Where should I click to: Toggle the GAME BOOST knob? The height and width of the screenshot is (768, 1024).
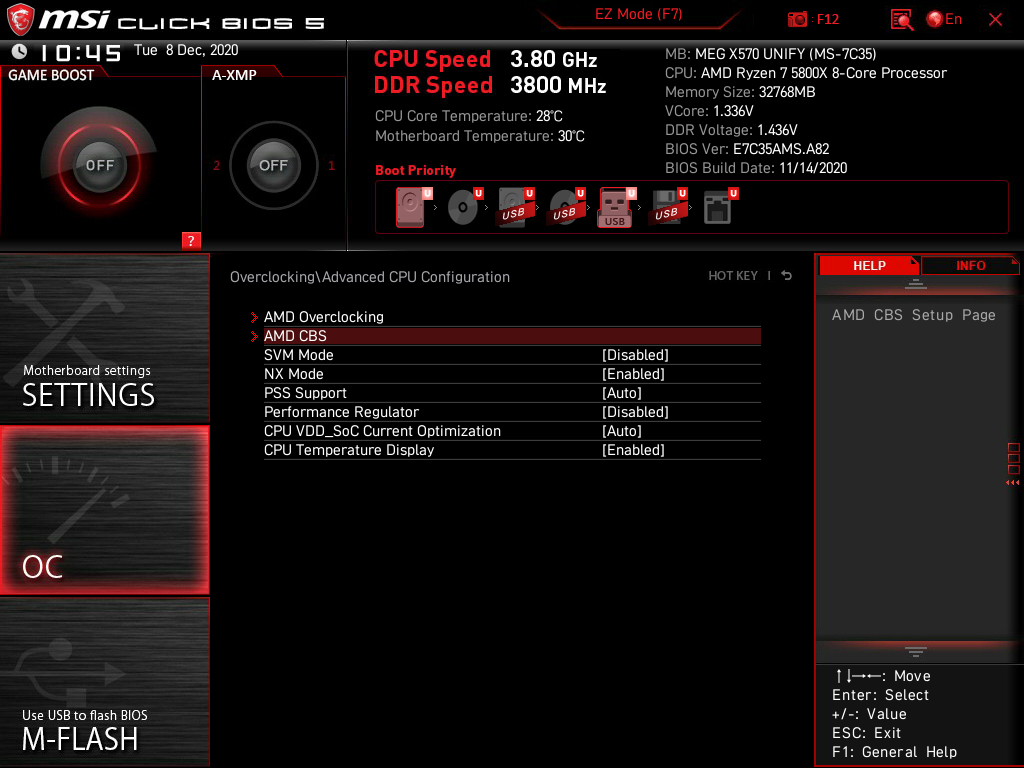click(99, 165)
